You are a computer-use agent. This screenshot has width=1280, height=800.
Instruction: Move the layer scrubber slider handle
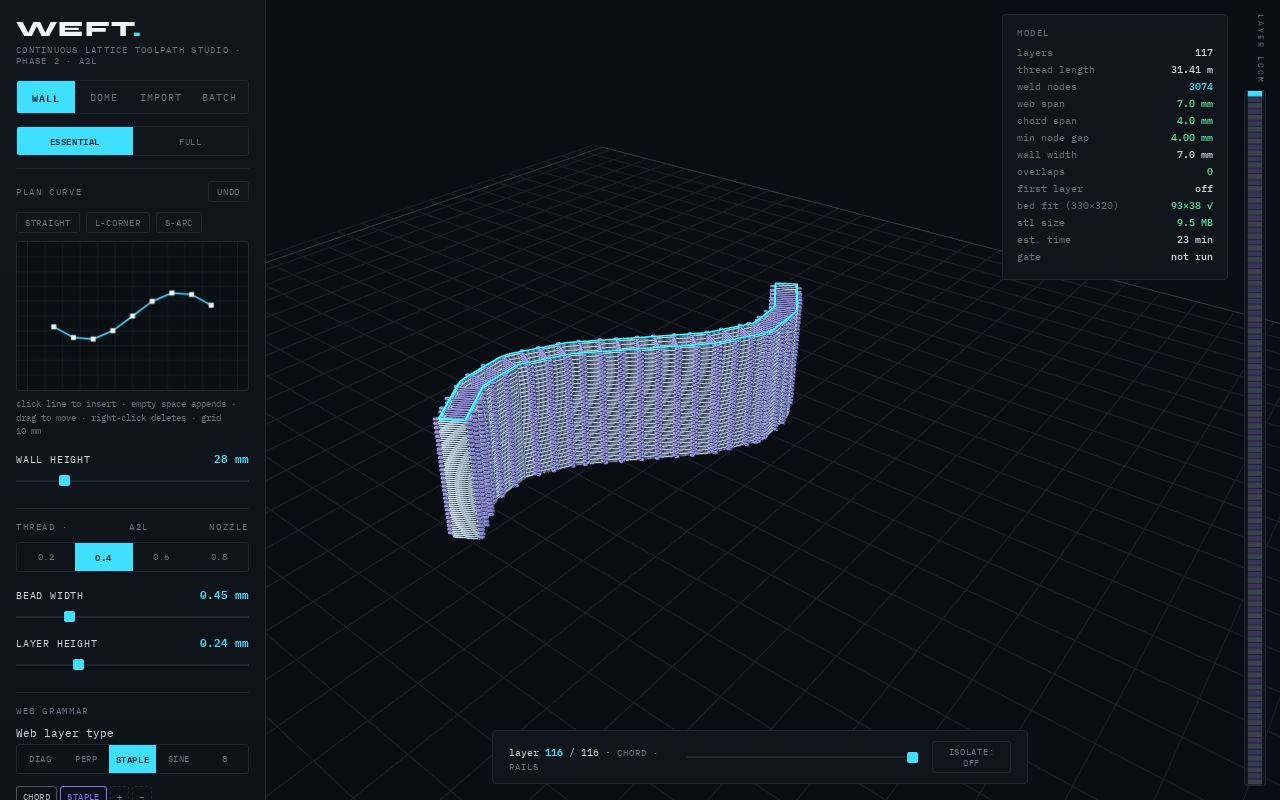coord(912,757)
